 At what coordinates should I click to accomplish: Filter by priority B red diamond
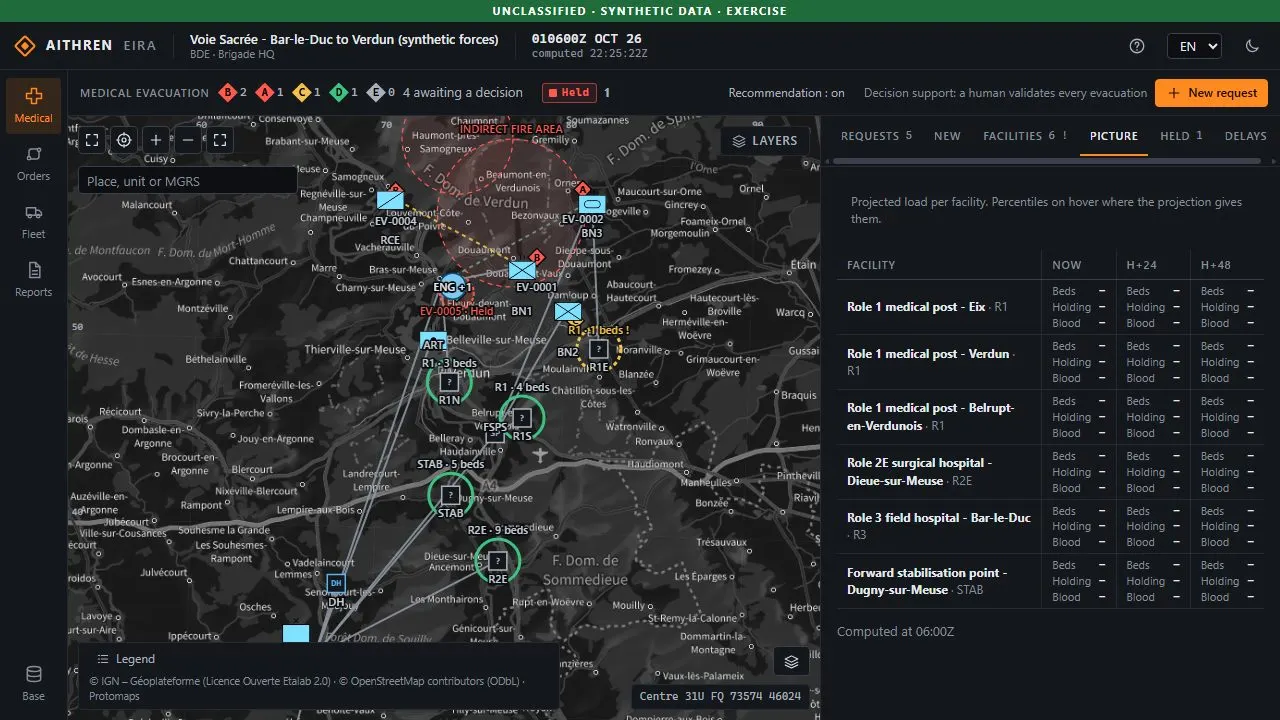click(x=233, y=93)
